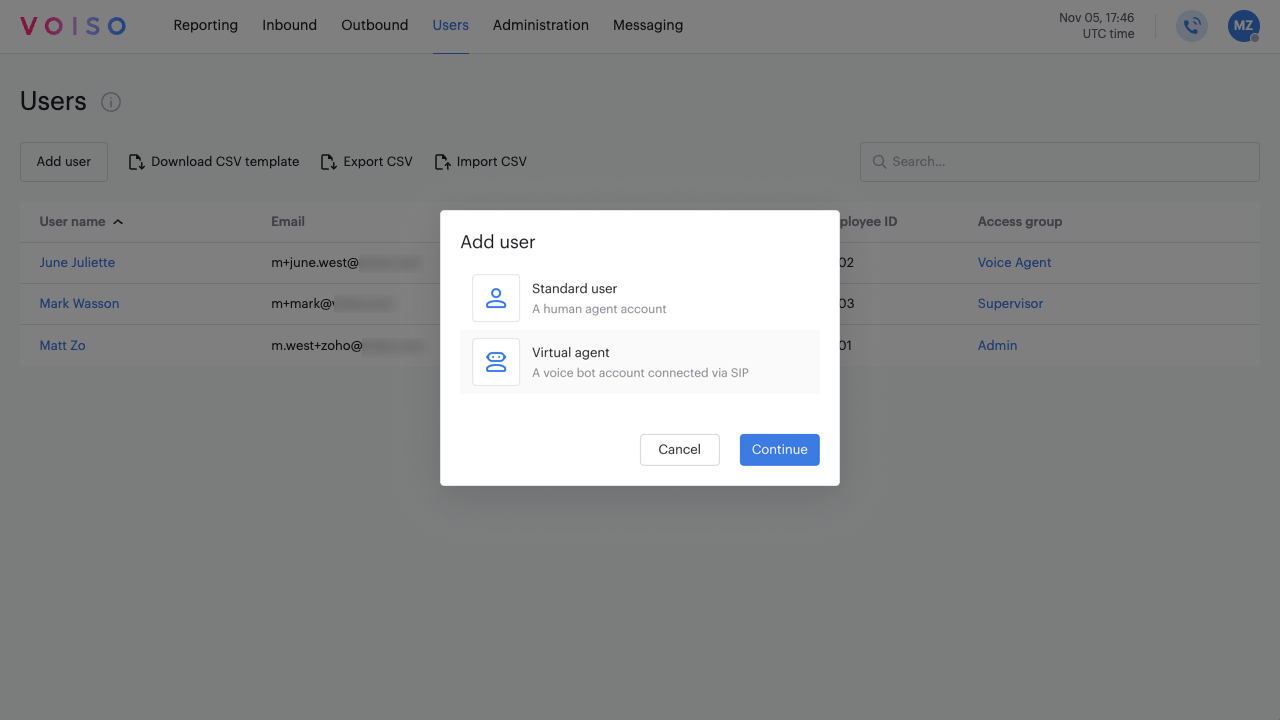The image size is (1280, 720).
Task: Open the Administration menu item
Action: (x=540, y=25)
